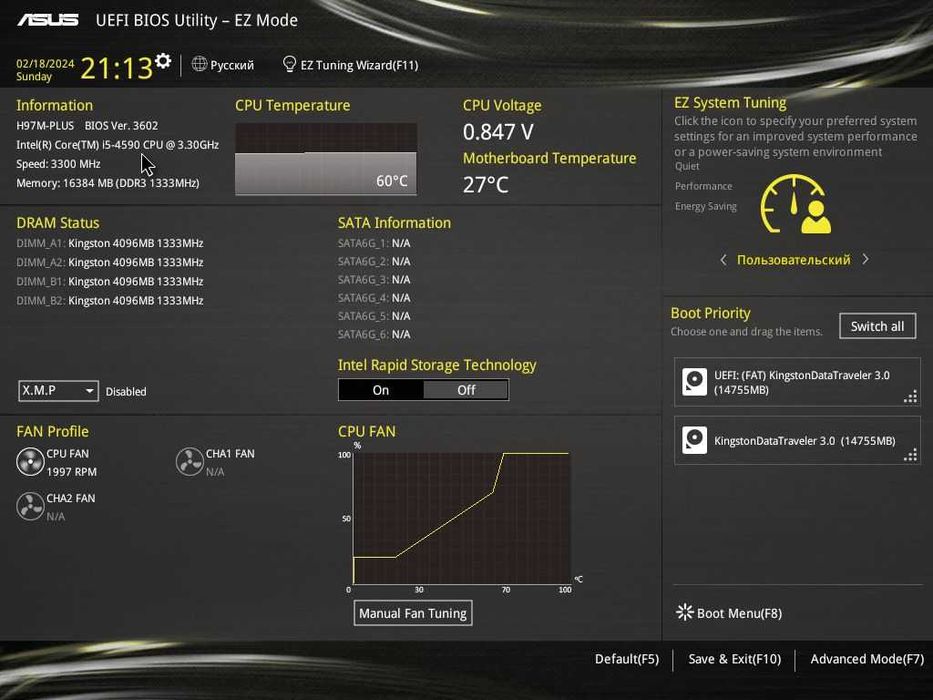This screenshot has width=933, height=700.
Task: Click the 1997 RPM fan speed
Action: click(71, 471)
